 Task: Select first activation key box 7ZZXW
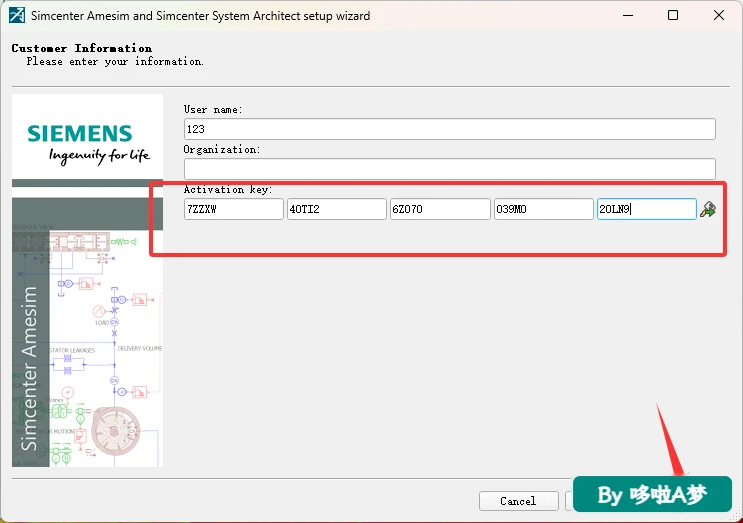pos(234,209)
